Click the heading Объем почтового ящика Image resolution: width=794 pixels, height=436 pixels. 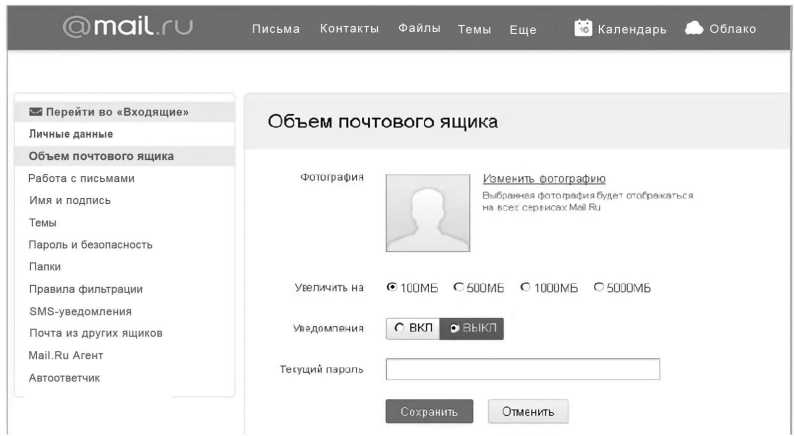click(x=383, y=122)
